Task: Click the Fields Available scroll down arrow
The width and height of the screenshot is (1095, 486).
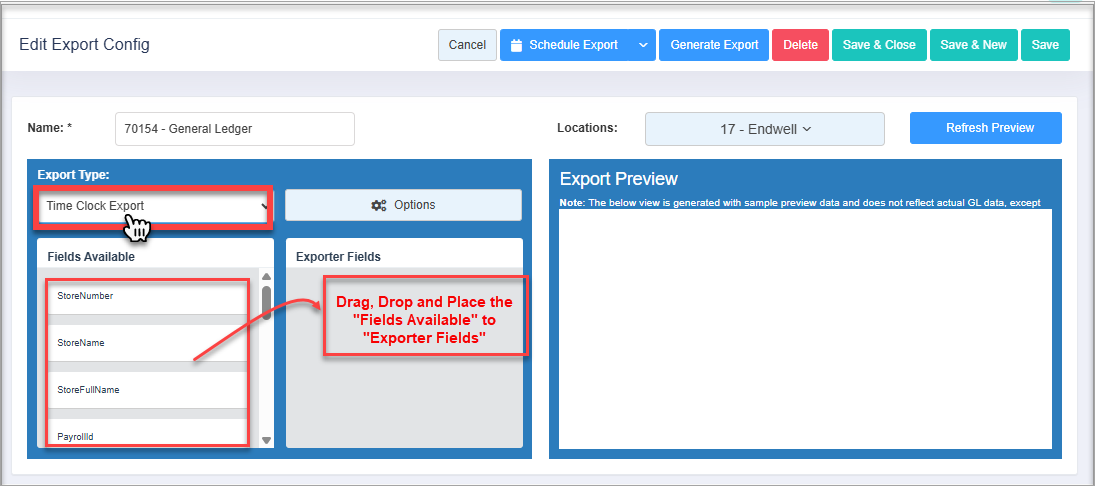Action: point(266,440)
